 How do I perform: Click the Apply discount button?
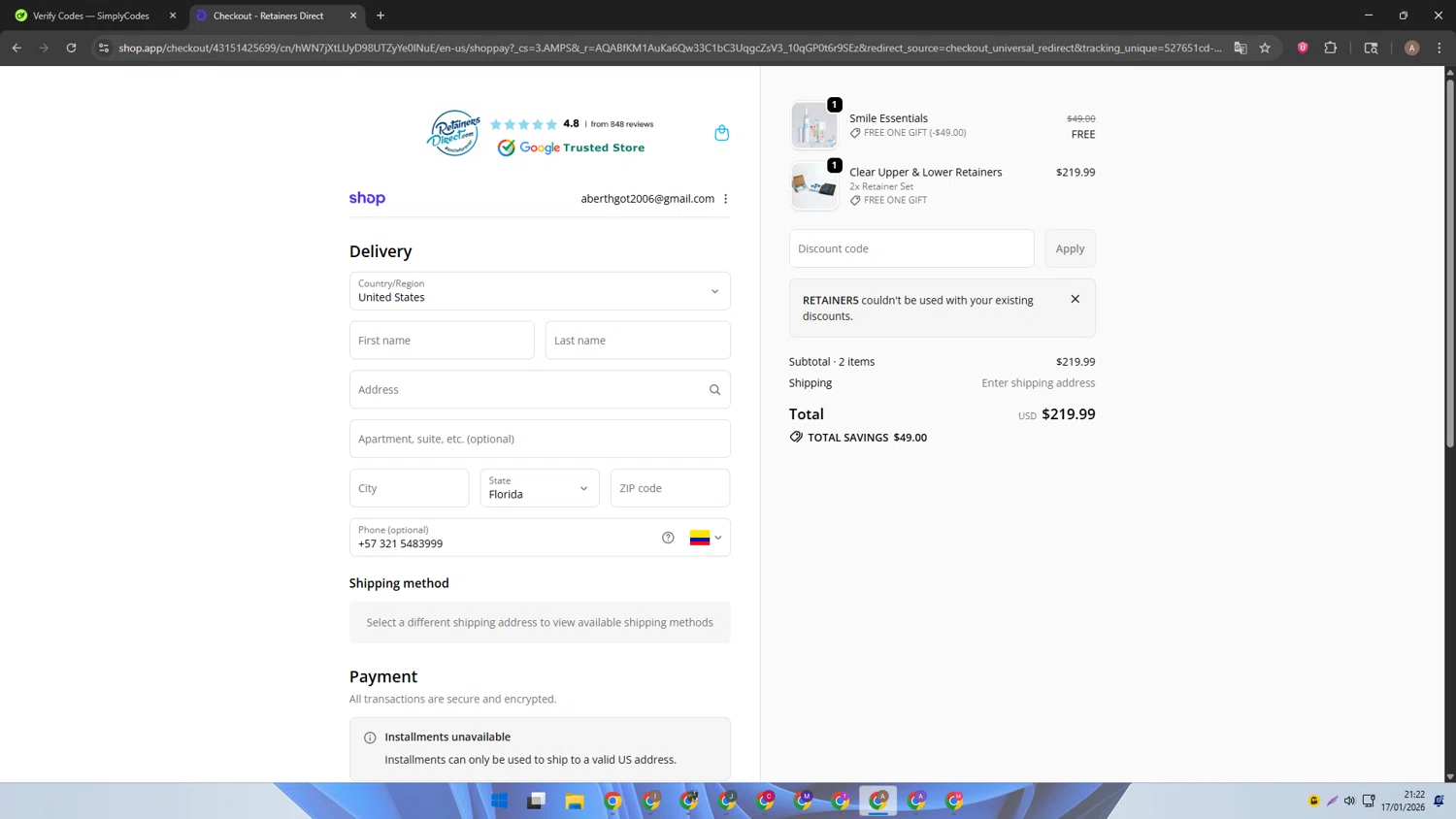(x=1070, y=248)
